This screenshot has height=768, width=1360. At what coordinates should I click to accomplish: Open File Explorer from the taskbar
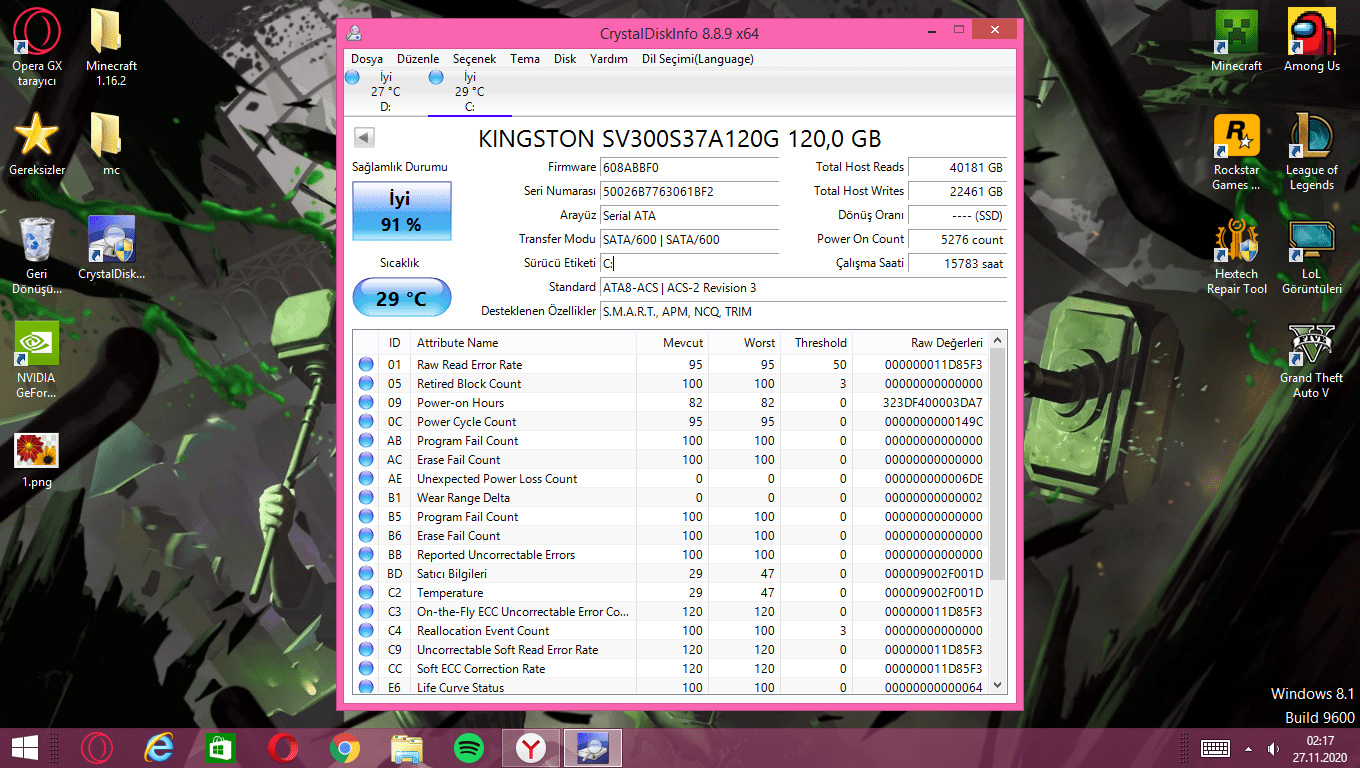pyautogui.click(x=407, y=748)
